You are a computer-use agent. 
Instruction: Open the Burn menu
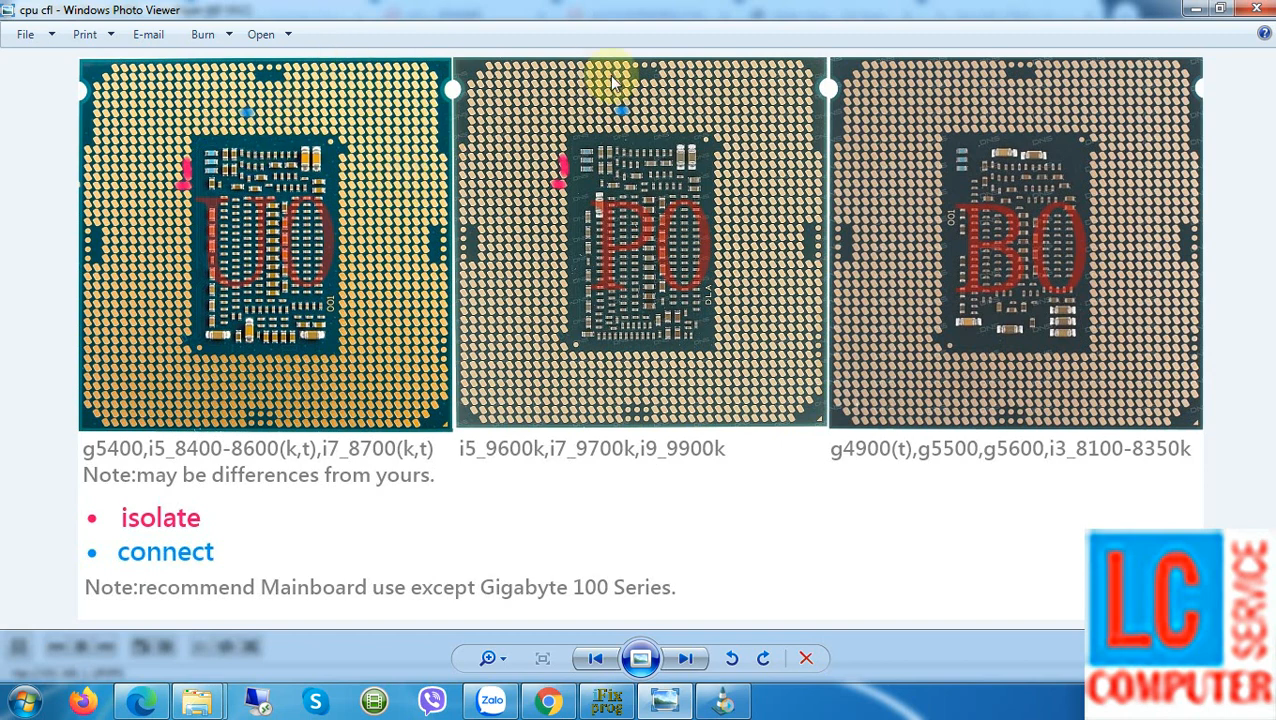[x=203, y=34]
